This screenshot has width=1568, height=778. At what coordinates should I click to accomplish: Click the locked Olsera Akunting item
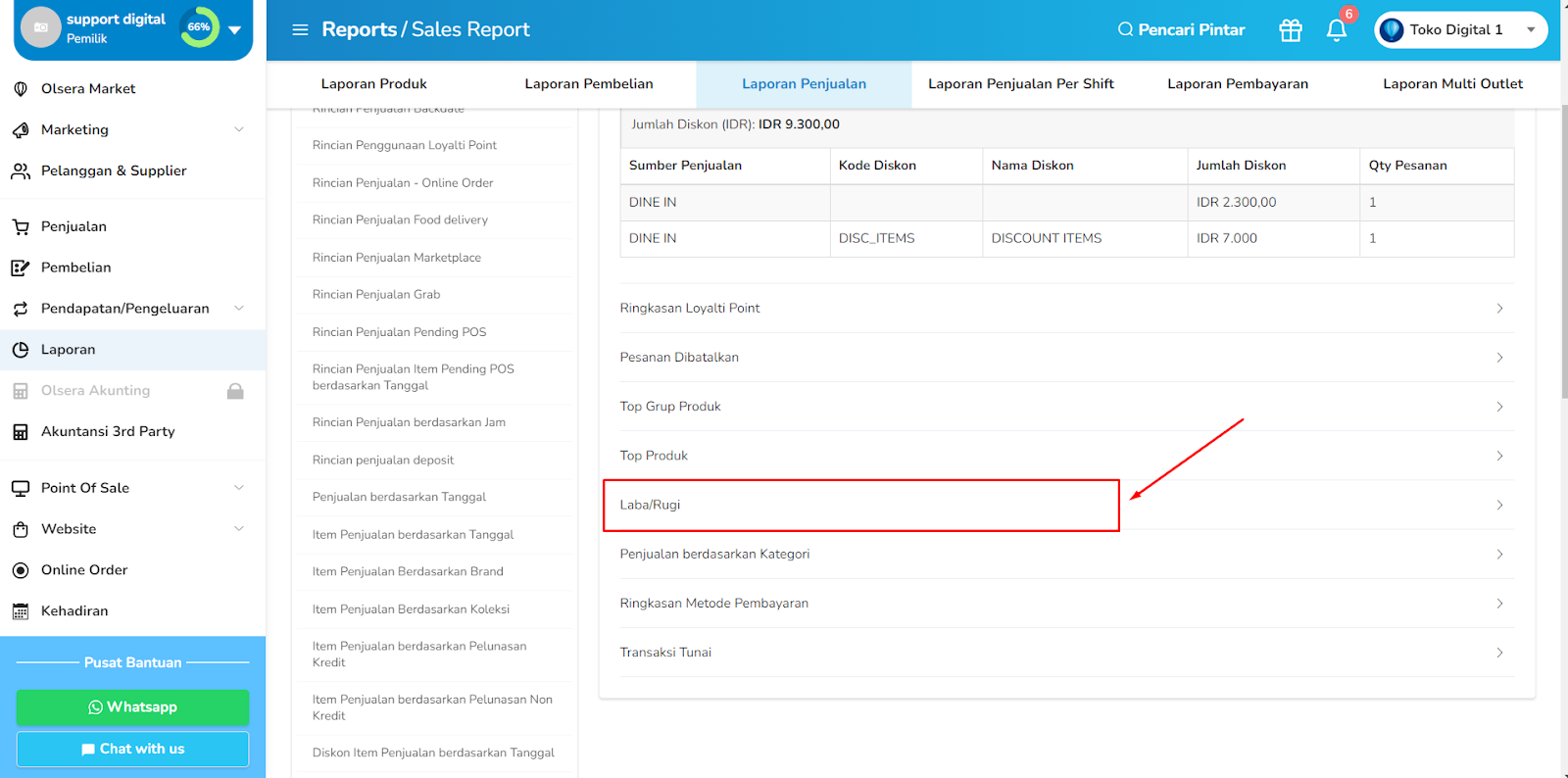[x=132, y=391]
